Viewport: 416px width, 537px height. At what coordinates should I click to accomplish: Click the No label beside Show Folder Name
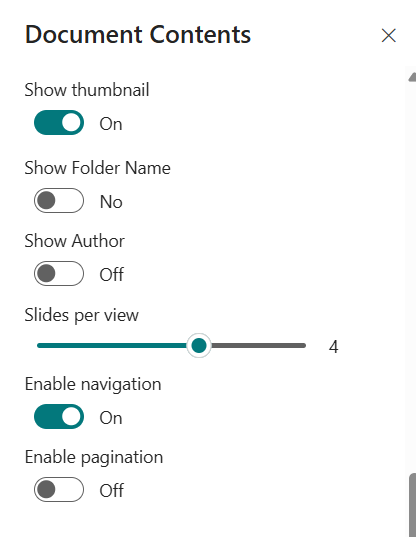[x=111, y=201]
